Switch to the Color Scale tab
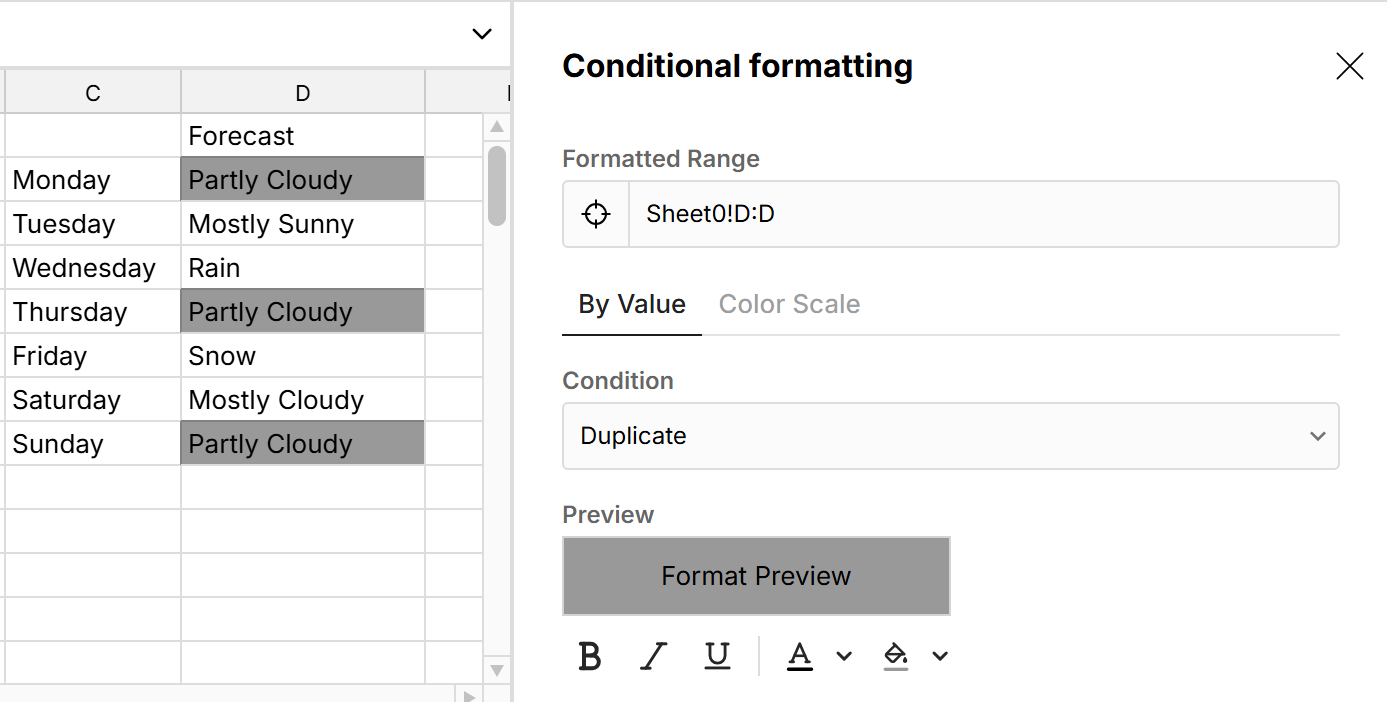Screen dimensions: 1387x702 click(789, 304)
